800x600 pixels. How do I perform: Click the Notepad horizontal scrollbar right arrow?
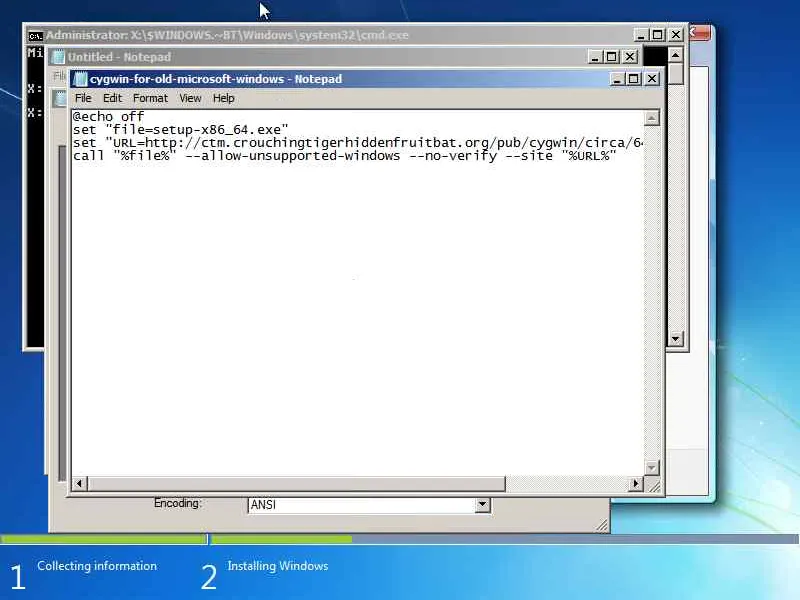[x=635, y=483]
